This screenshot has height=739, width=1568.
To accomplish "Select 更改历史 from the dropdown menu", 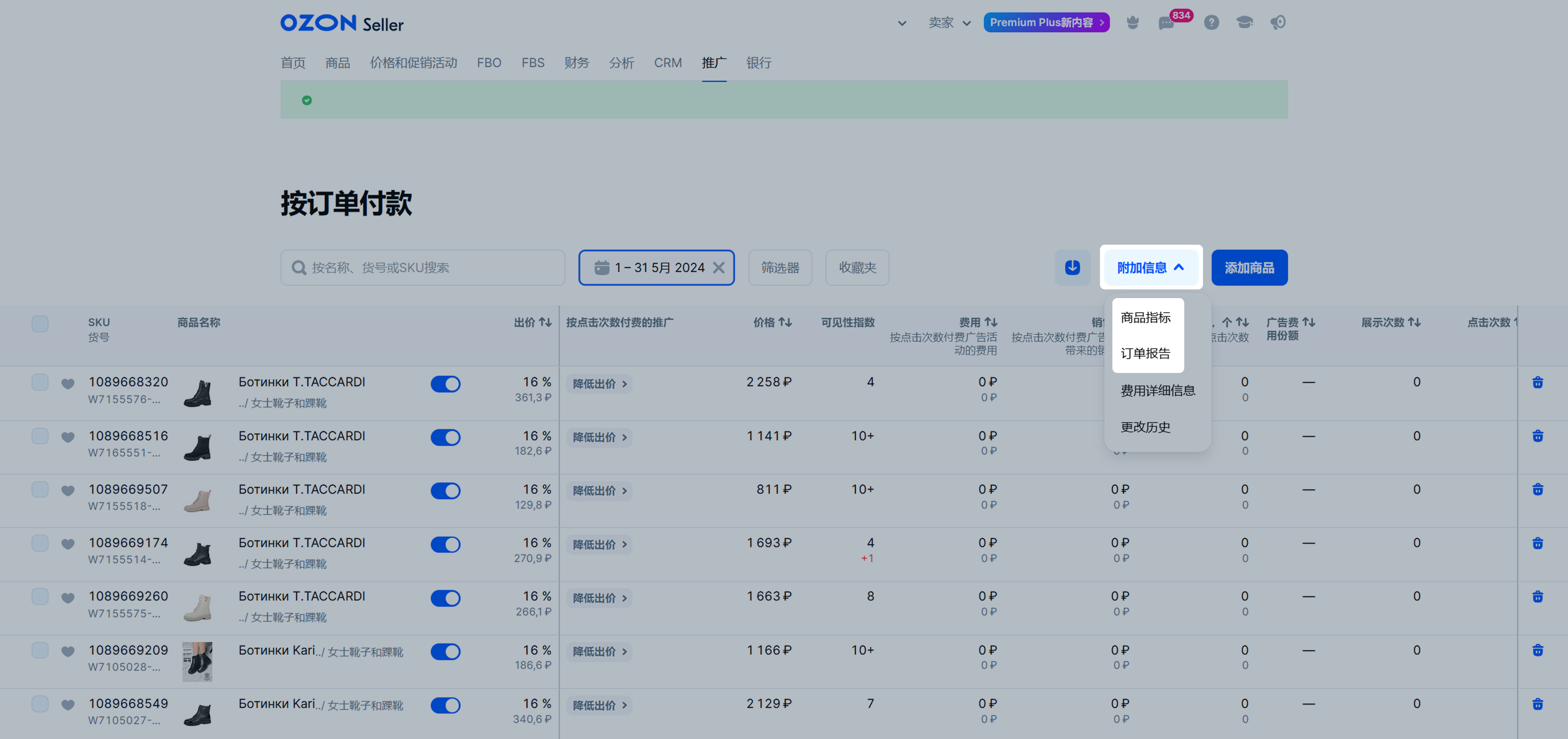I will (x=1146, y=427).
